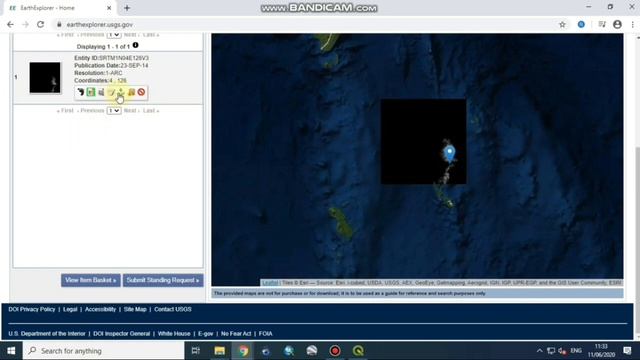640x360 pixels.
Task: Open the Leaflet attribution link
Action: [x=270, y=283]
